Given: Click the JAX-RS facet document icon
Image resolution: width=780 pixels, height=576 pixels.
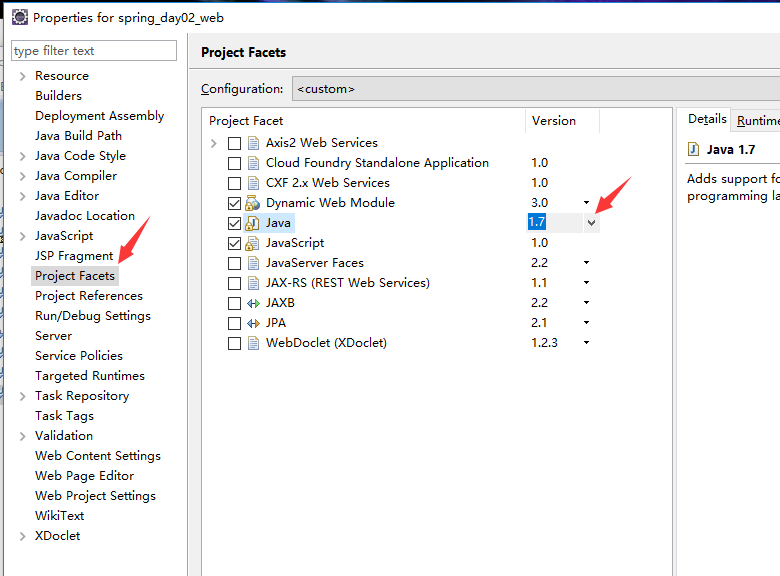Looking at the screenshot, I should [x=253, y=283].
